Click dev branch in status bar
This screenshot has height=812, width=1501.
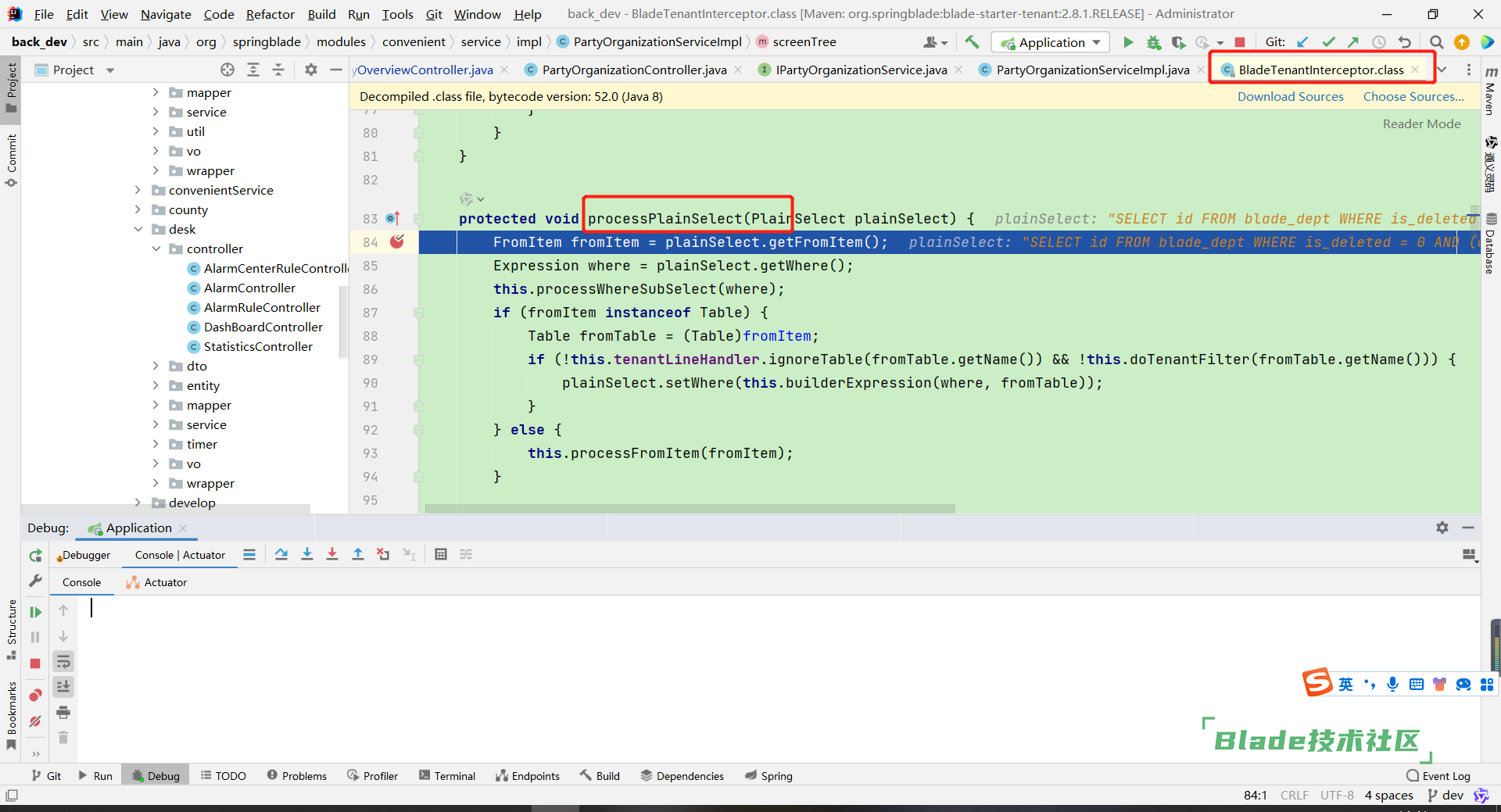click(x=1445, y=795)
